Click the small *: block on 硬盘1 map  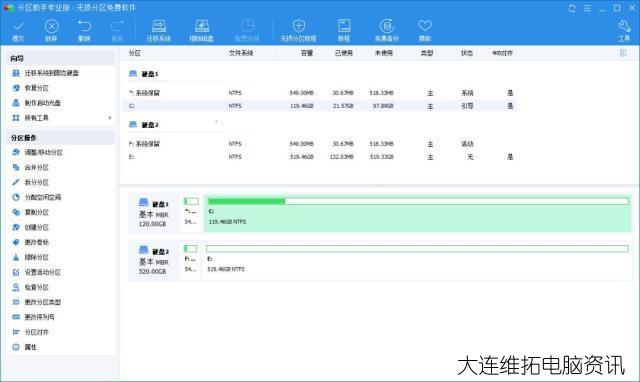click(191, 213)
